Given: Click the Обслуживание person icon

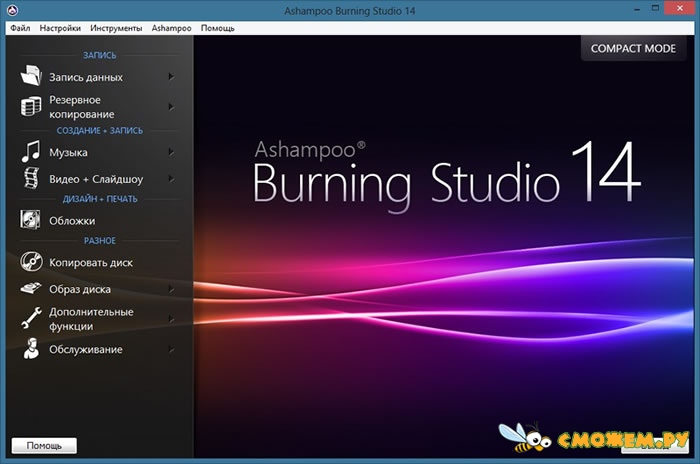Looking at the screenshot, I should pos(31,349).
